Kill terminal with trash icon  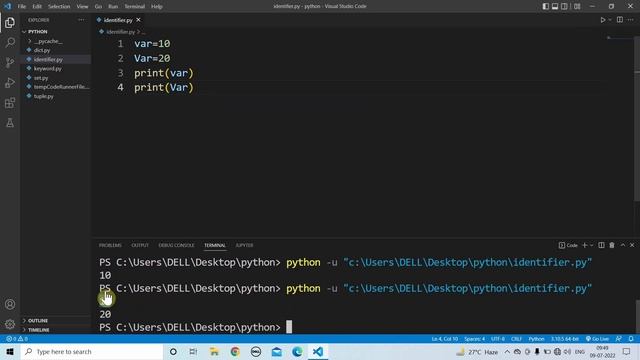(612, 245)
